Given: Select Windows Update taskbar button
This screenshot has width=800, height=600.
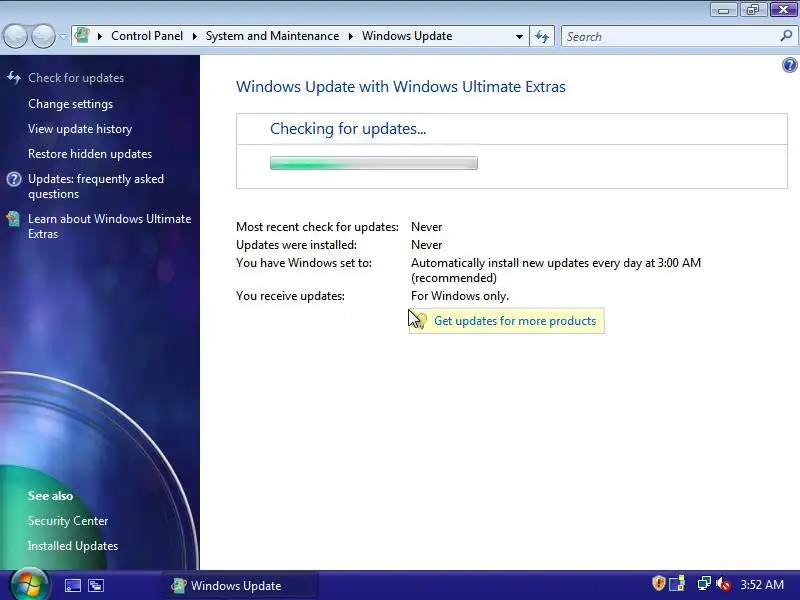Looking at the screenshot, I should pyautogui.click(x=240, y=585).
